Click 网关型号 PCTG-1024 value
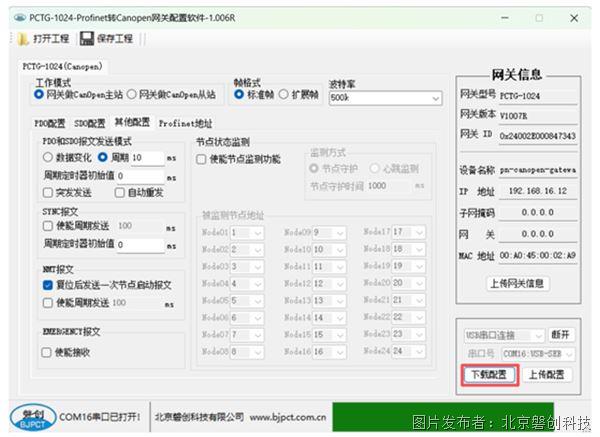 [x=538, y=96]
